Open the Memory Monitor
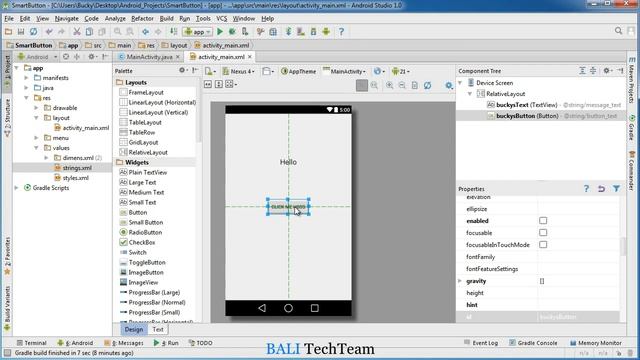The height and width of the screenshot is (360, 640). (596, 343)
